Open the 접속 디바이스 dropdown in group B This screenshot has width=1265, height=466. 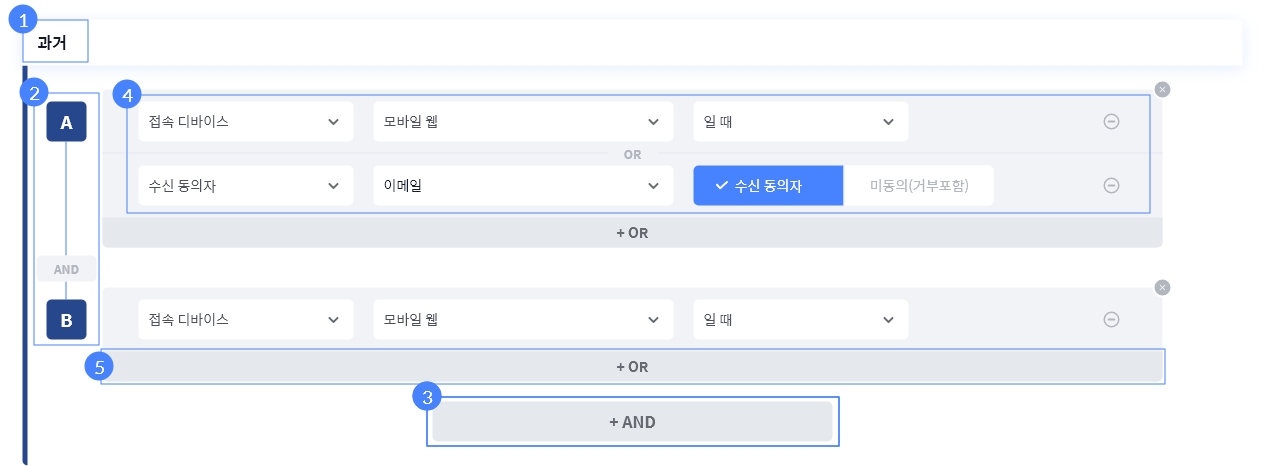(x=245, y=319)
